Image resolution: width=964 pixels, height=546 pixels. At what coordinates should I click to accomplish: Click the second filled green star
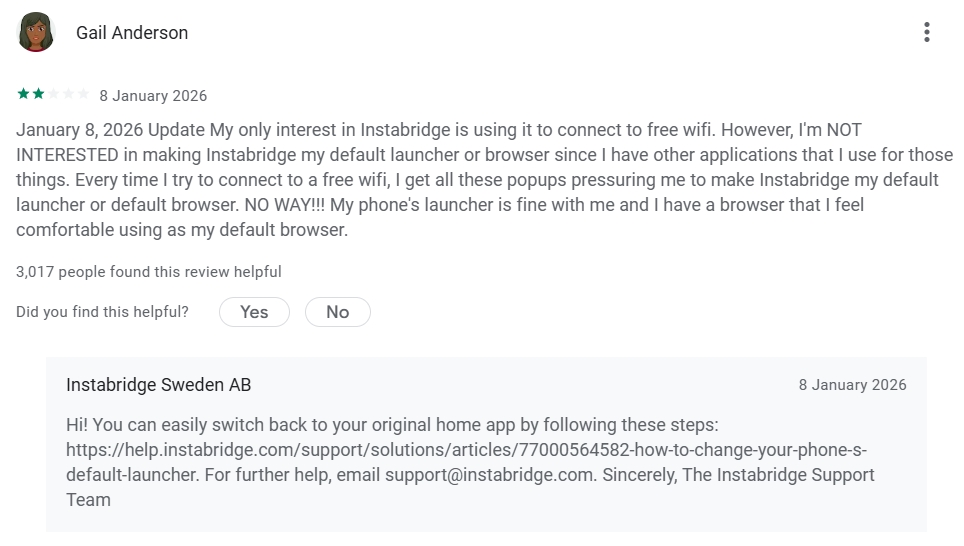(38, 94)
